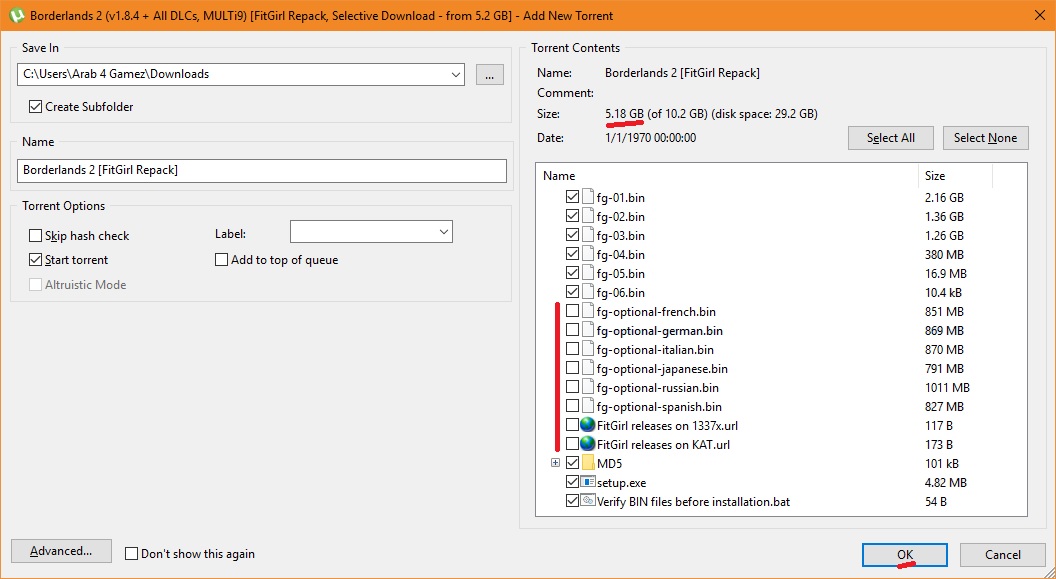The image size is (1056, 579).
Task: Uncheck the fg-04.bin checkbox
Action: (x=572, y=254)
